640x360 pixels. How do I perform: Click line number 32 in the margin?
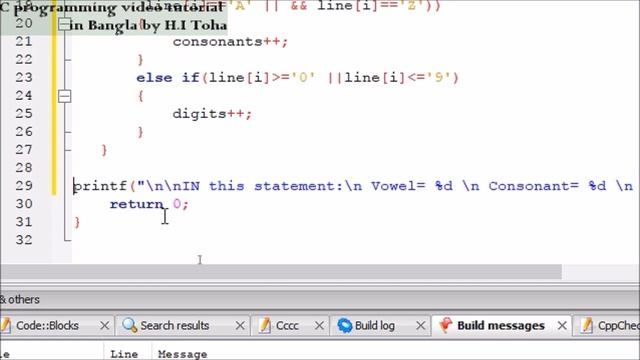coord(24,240)
